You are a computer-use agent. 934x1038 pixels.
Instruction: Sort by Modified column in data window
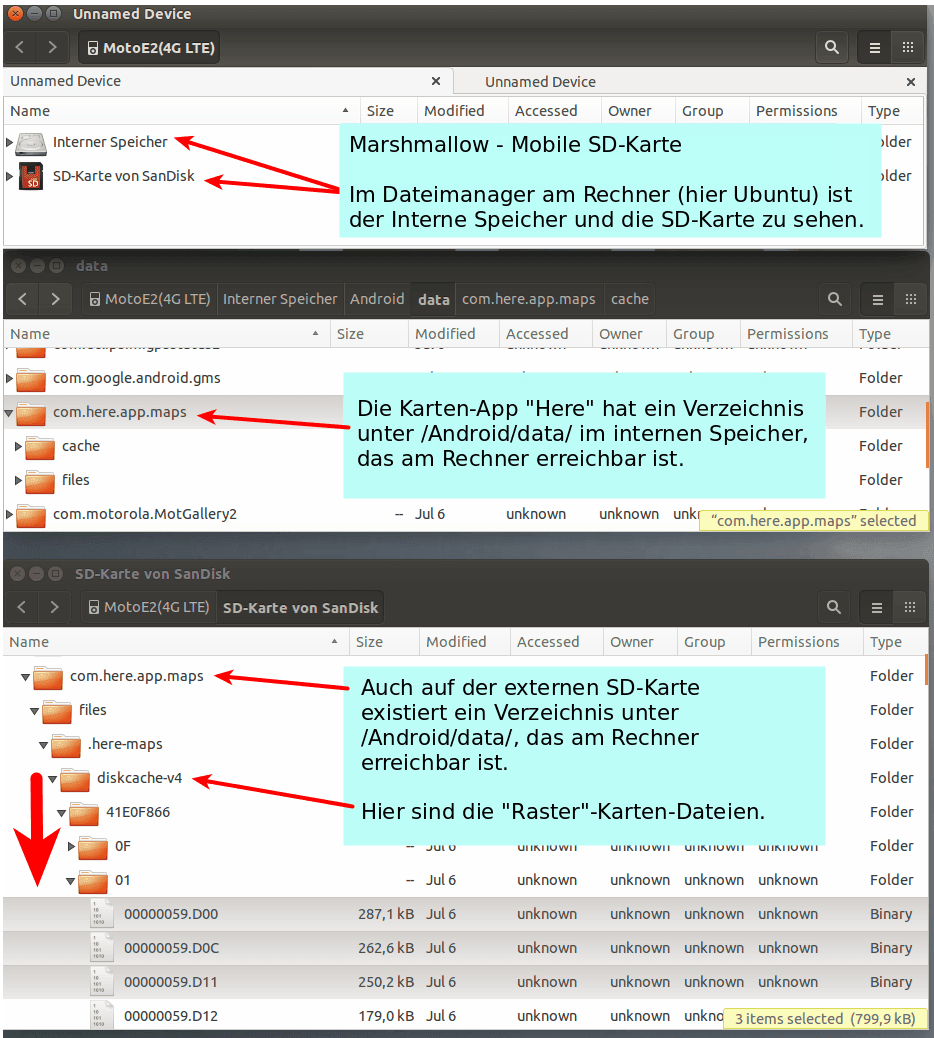453,334
